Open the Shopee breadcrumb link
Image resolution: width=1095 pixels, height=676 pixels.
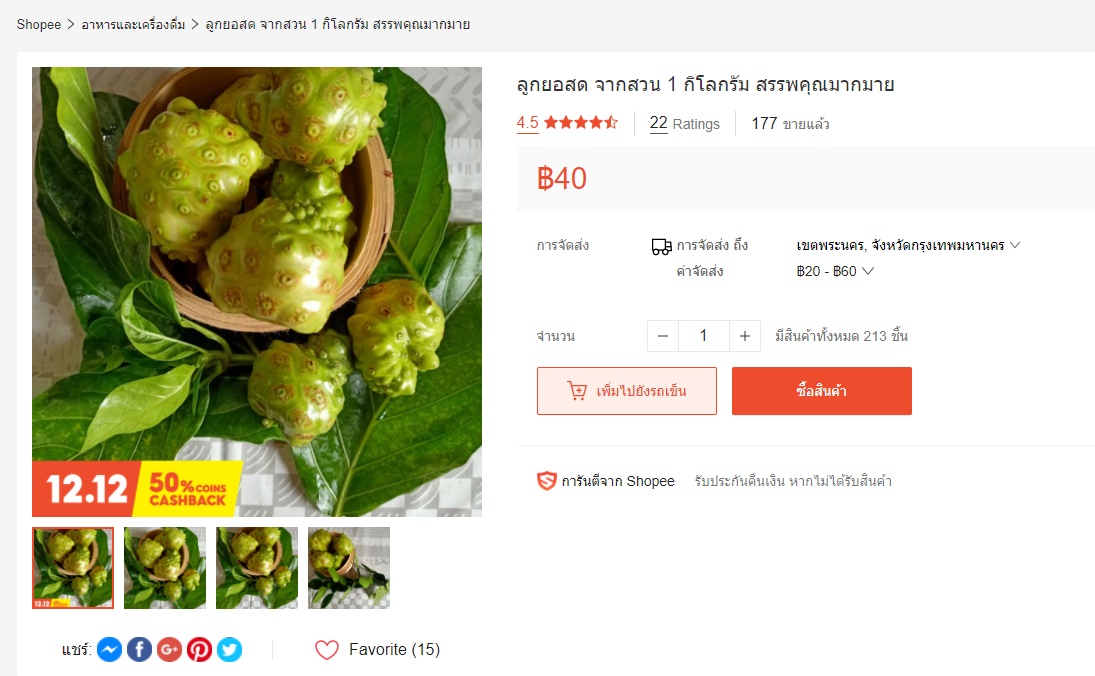[x=39, y=24]
